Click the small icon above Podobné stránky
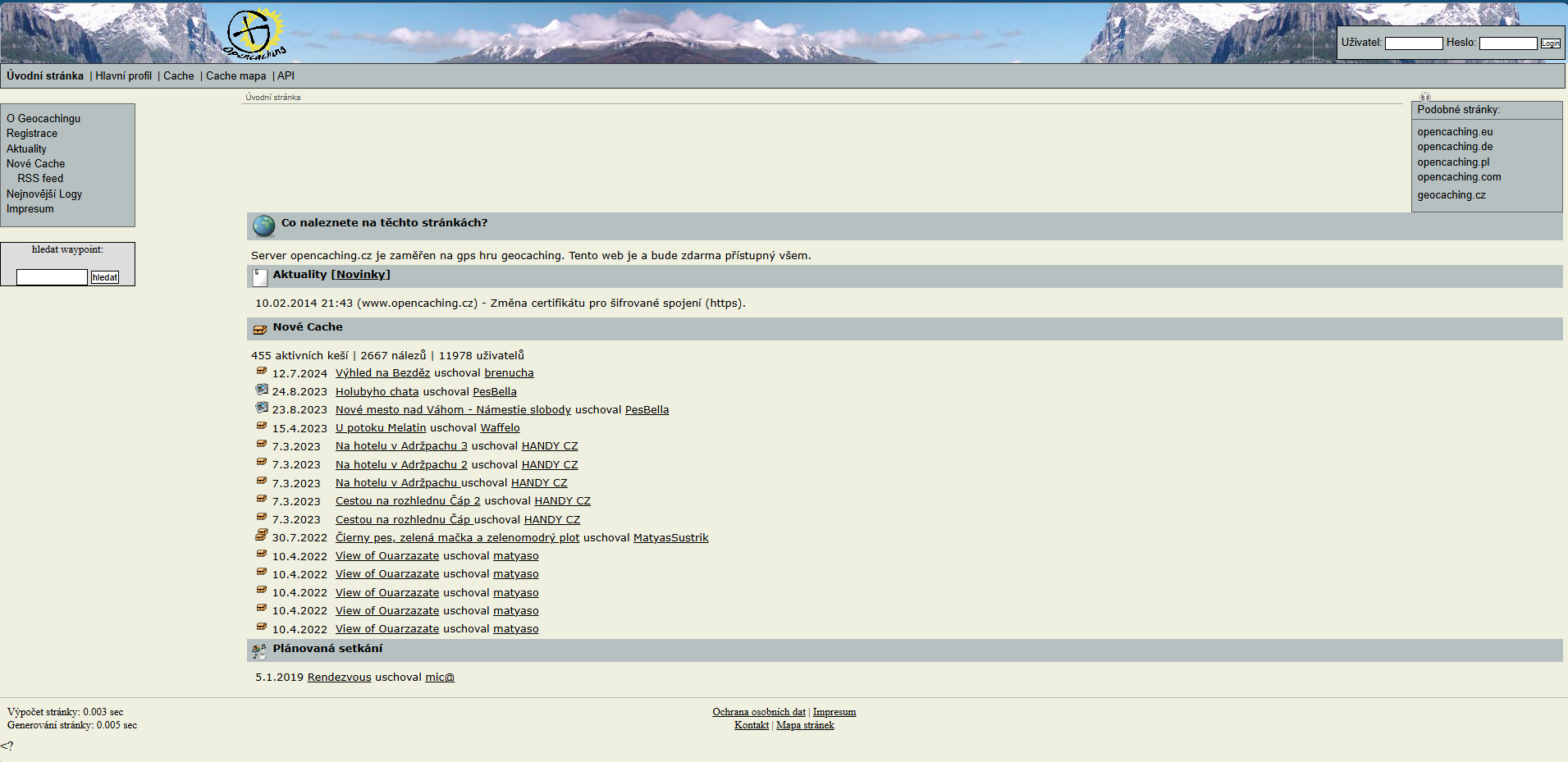This screenshot has width=1568, height=762. coord(1425,97)
